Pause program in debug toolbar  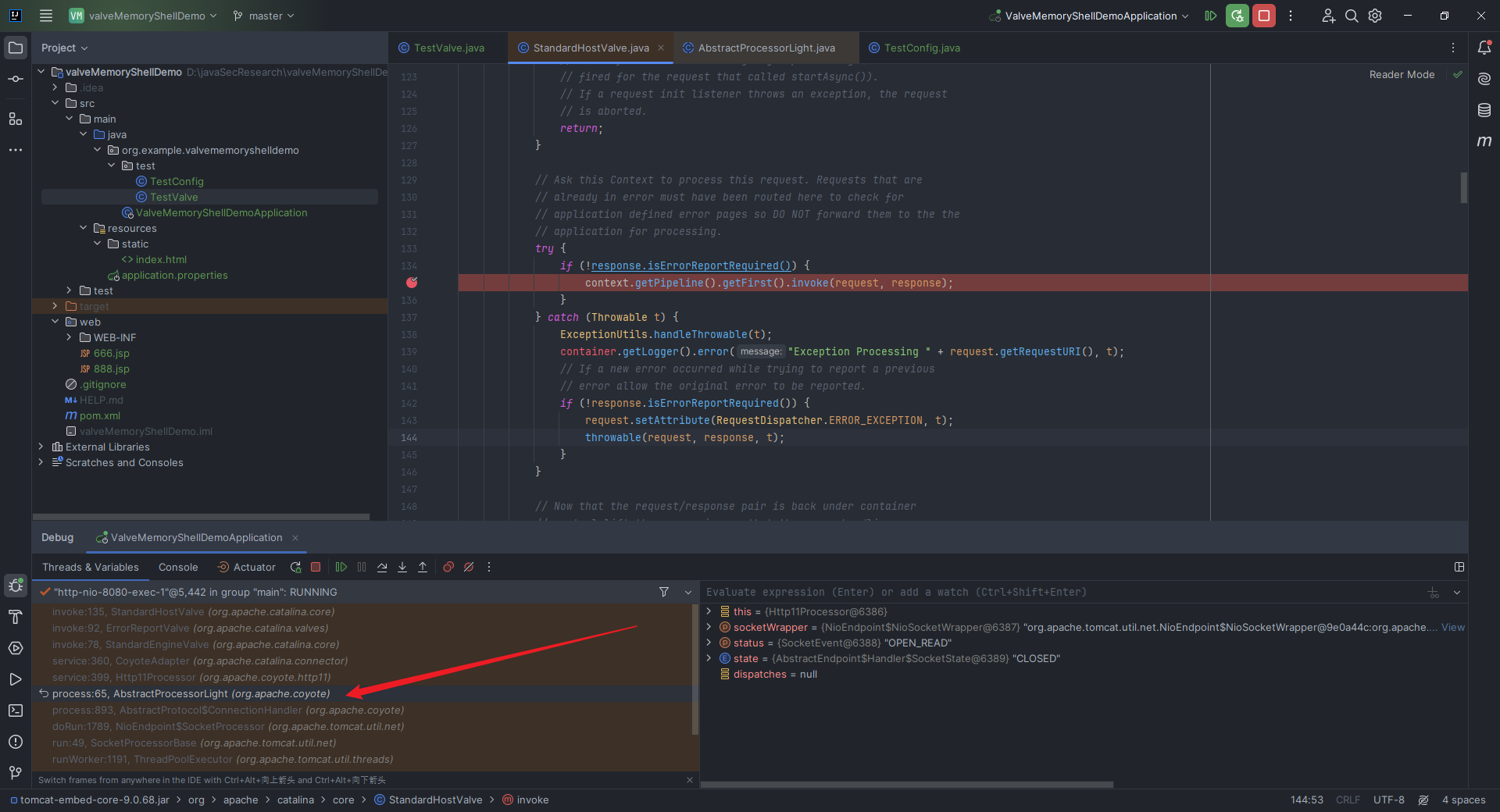(x=362, y=568)
